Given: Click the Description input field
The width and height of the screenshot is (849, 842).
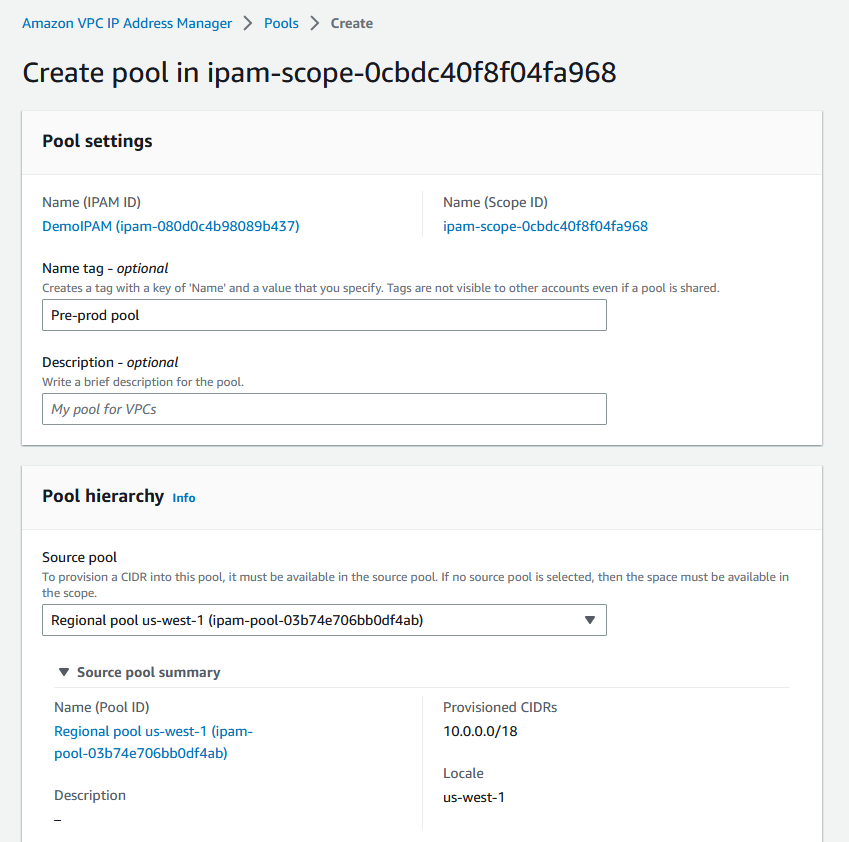Looking at the screenshot, I should pos(324,409).
